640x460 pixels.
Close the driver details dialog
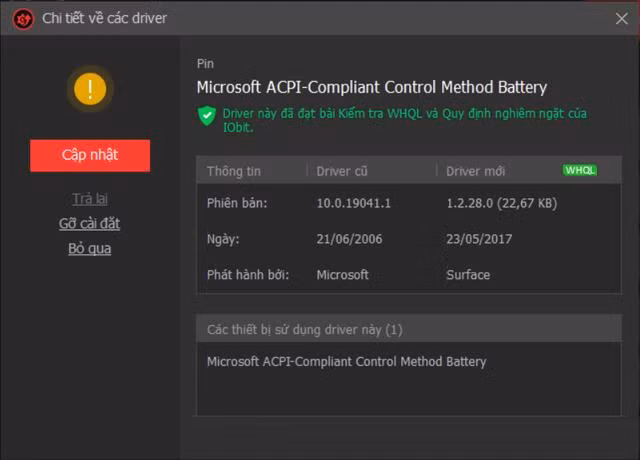[622, 18]
